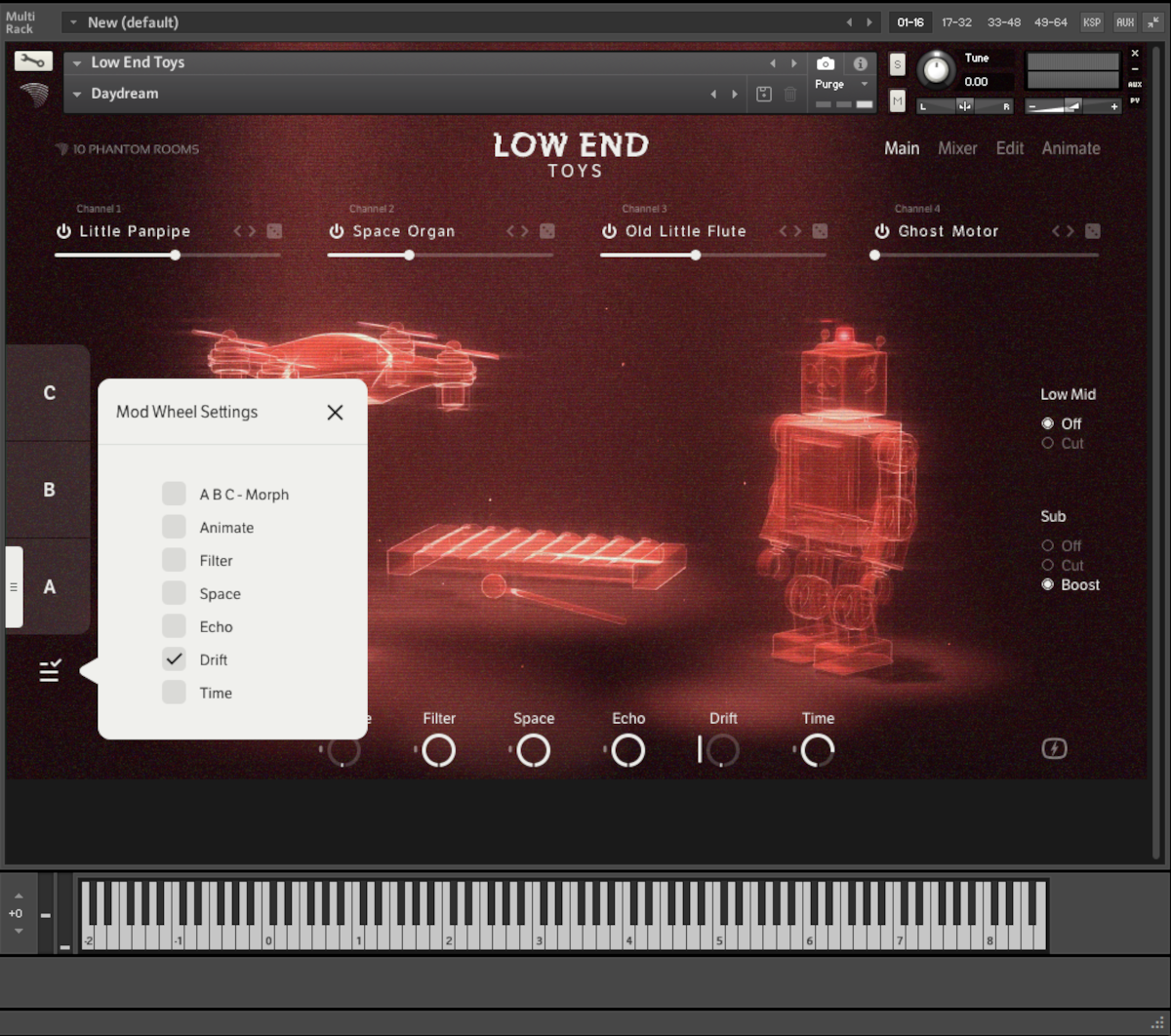
Task: Select morph slot B
Action: click(x=49, y=490)
